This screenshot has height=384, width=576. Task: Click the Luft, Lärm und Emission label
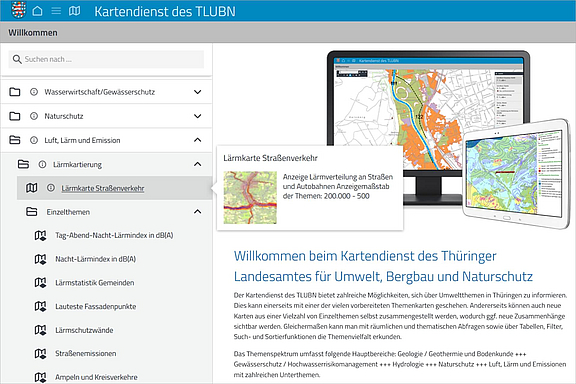[x=82, y=140]
